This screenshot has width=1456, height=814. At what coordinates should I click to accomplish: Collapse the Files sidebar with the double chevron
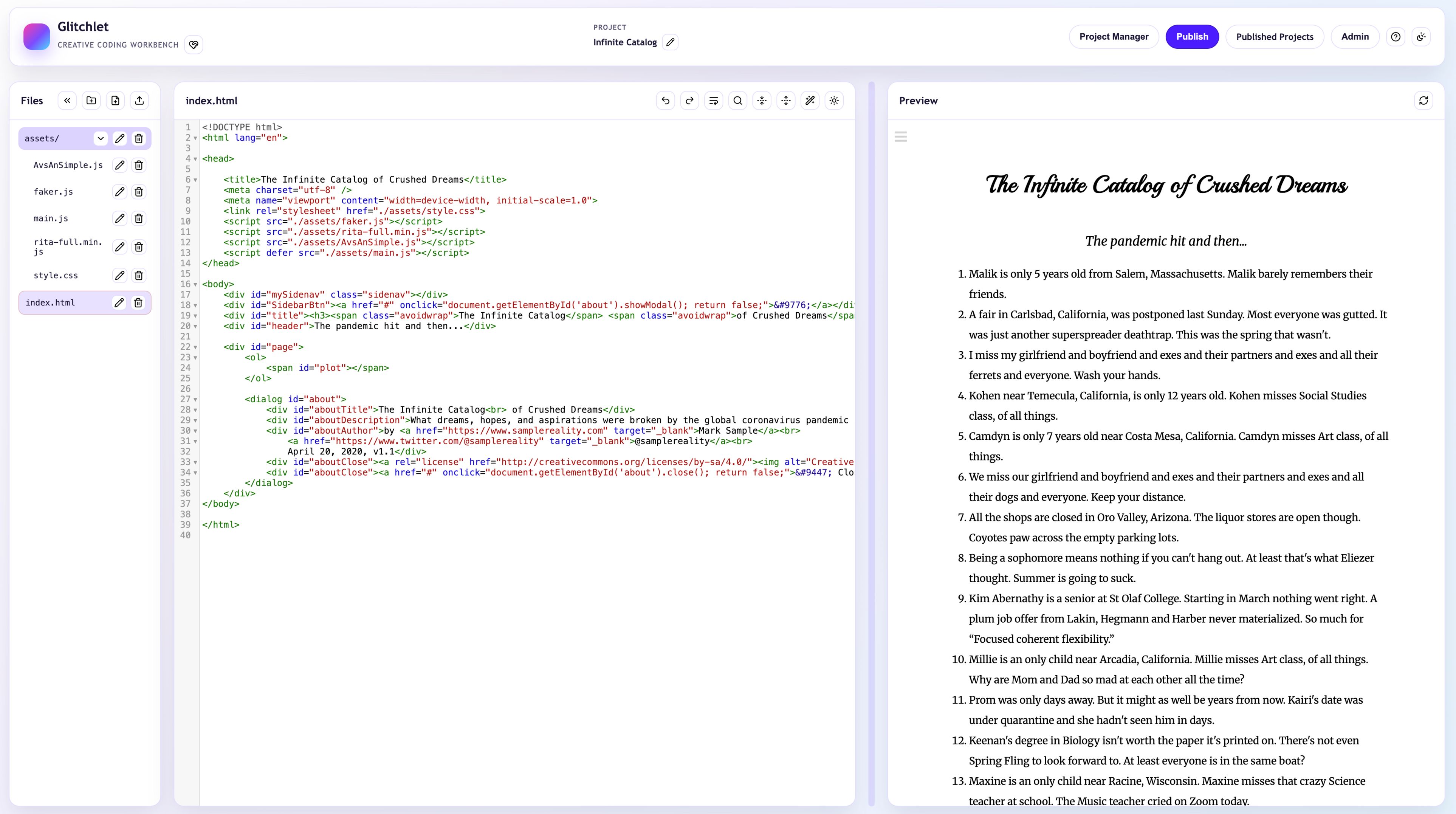[67, 100]
